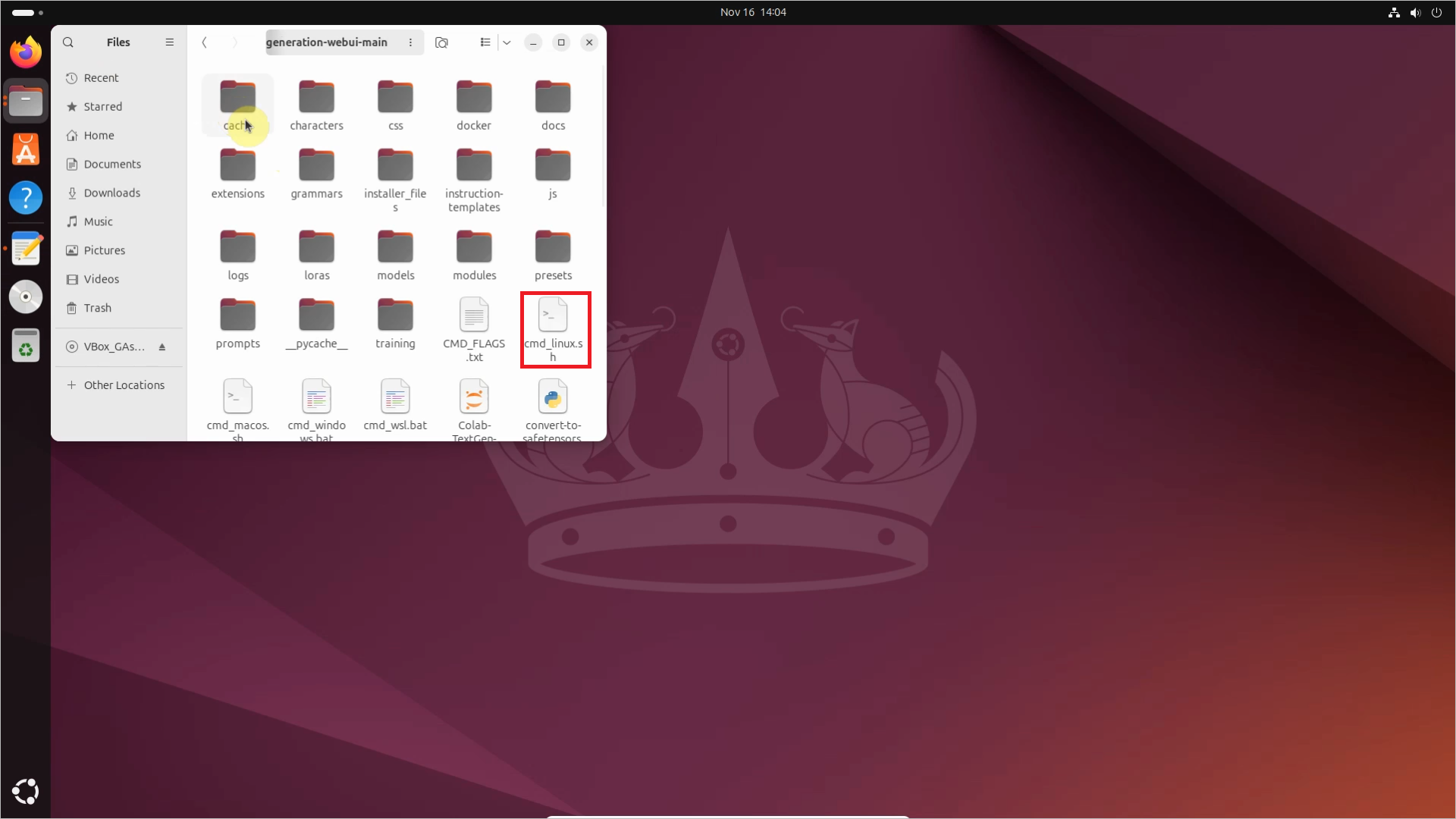1456x819 pixels.
Task: Select the characters folder
Action: point(317,105)
